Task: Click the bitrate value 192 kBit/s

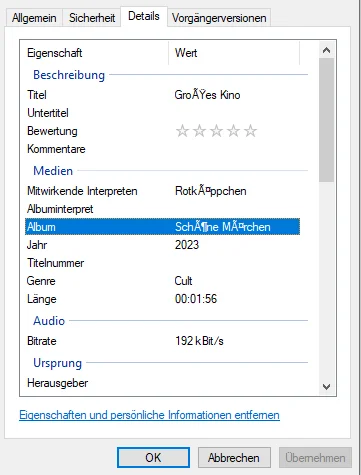Action: pyautogui.click(x=199, y=341)
